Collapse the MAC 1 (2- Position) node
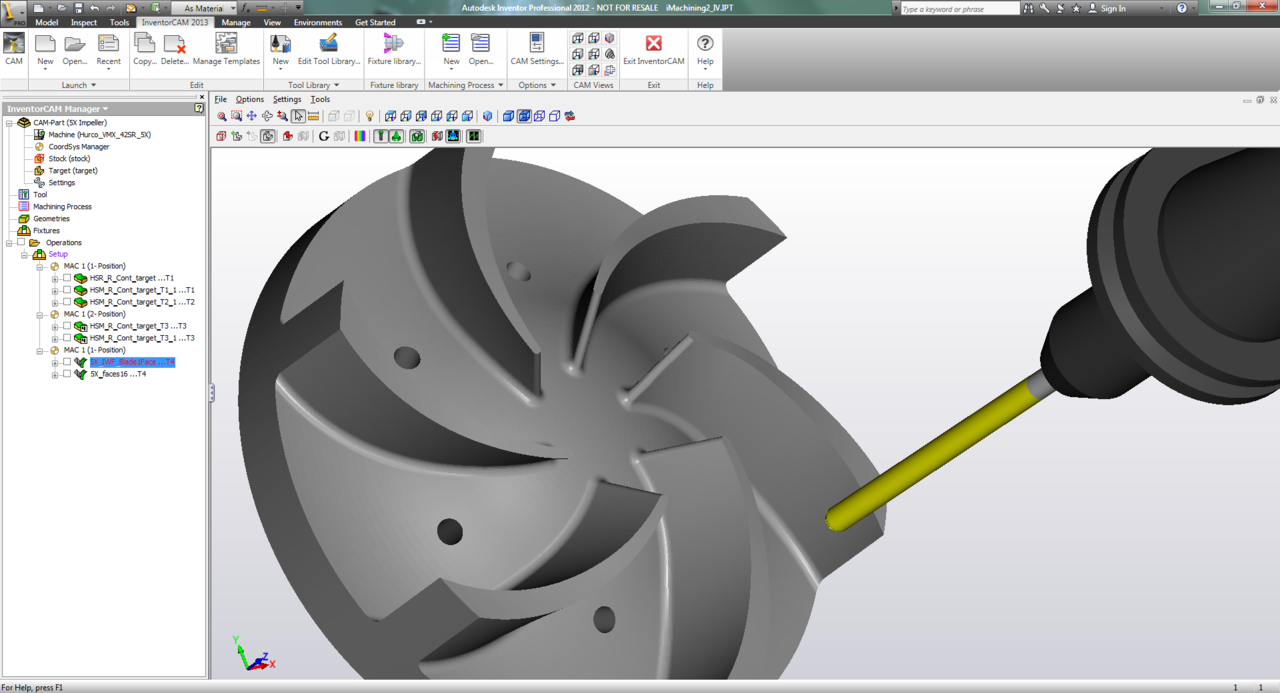The height and width of the screenshot is (693, 1280). [41, 315]
